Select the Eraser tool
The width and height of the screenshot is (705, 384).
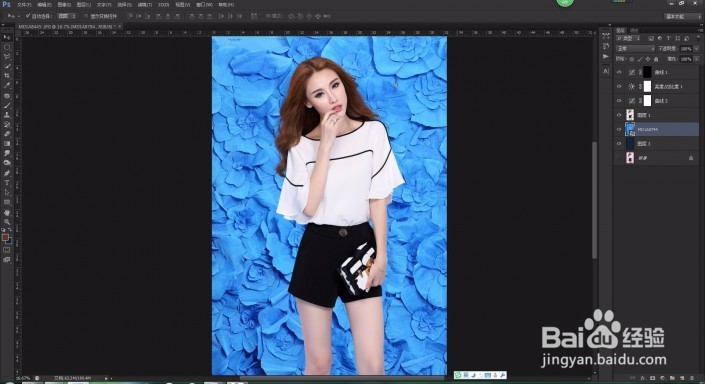(7, 134)
